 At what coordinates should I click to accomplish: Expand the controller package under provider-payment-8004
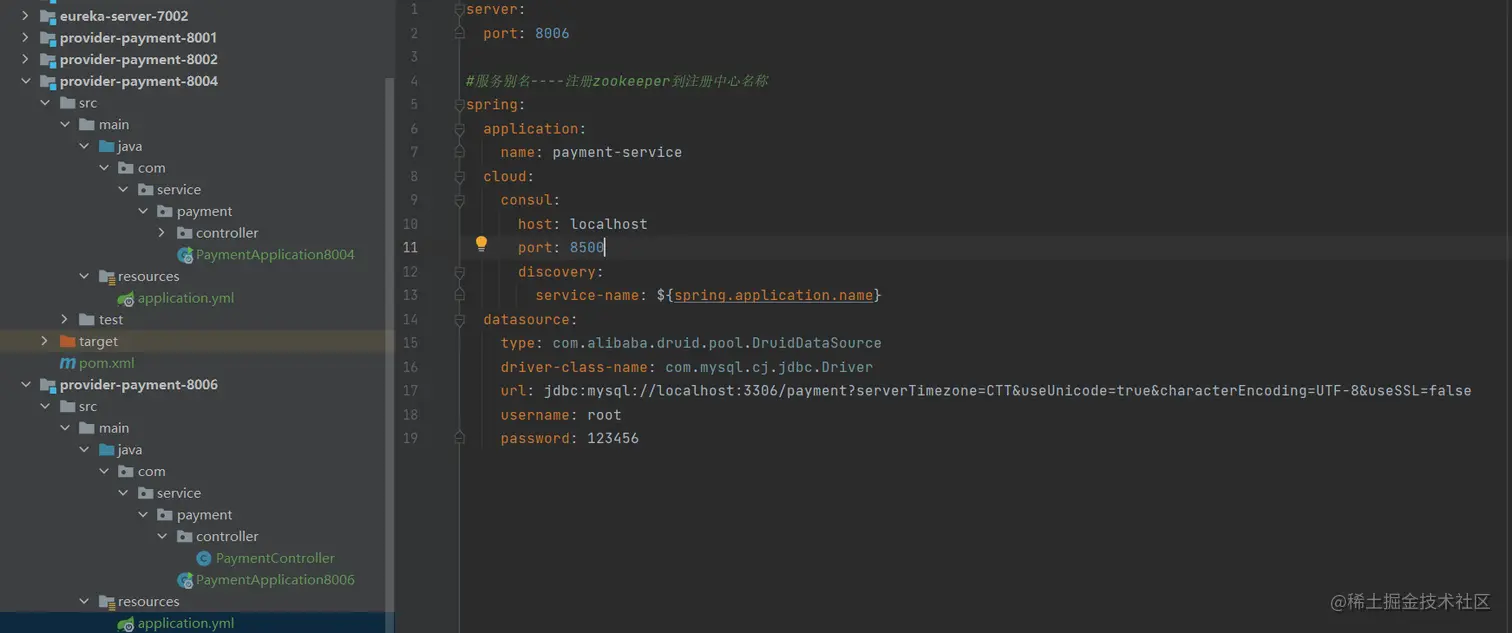[x=162, y=233]
